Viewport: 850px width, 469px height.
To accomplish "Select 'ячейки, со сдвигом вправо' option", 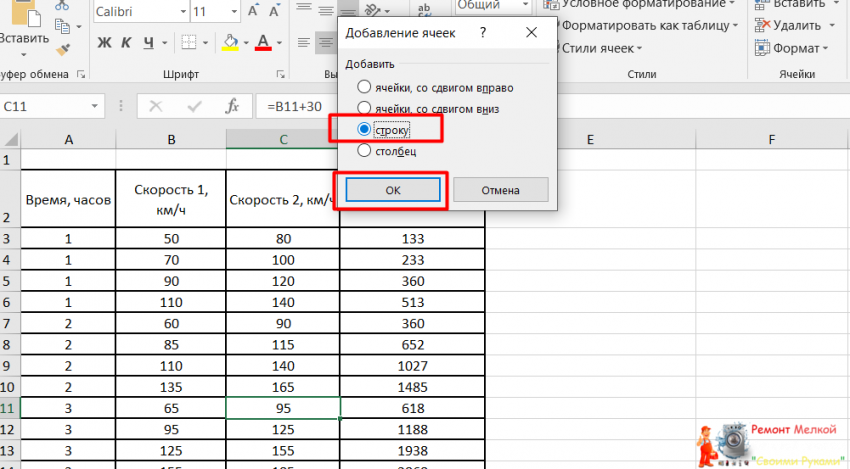I will click(366, 87).
